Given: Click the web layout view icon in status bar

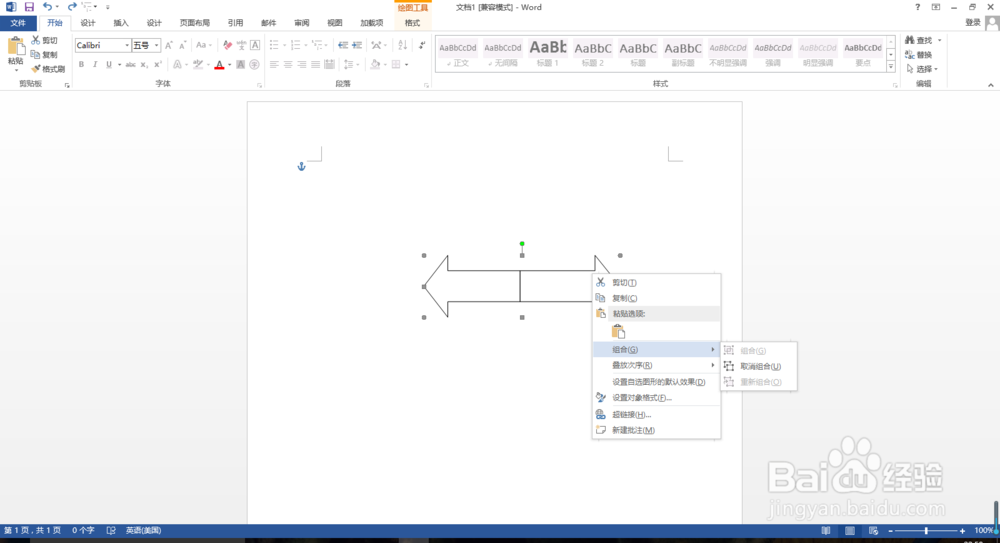Looking at the screenshot, I should [873, 530].
